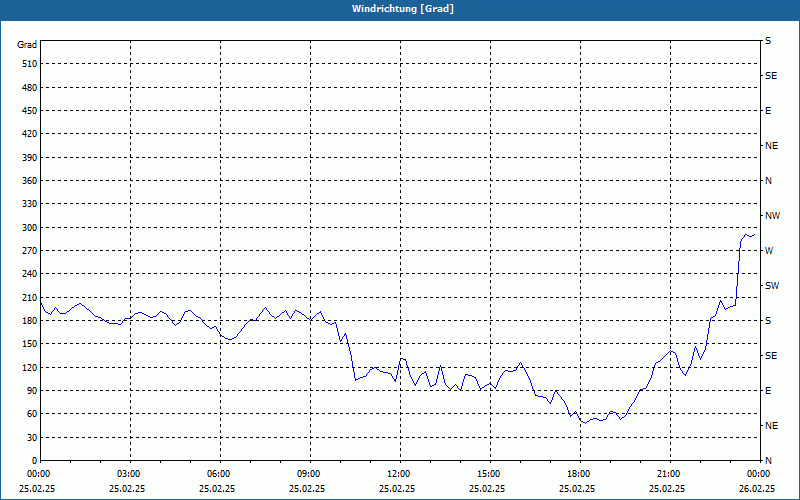Click the 26.02.25 date label

757,489
